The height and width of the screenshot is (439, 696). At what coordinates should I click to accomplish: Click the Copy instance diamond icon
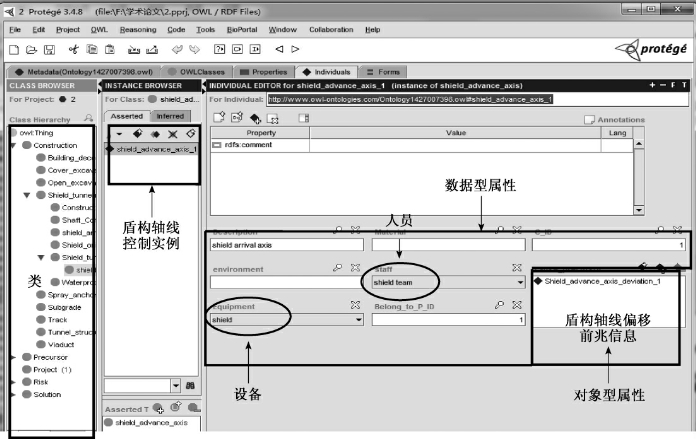155,134
